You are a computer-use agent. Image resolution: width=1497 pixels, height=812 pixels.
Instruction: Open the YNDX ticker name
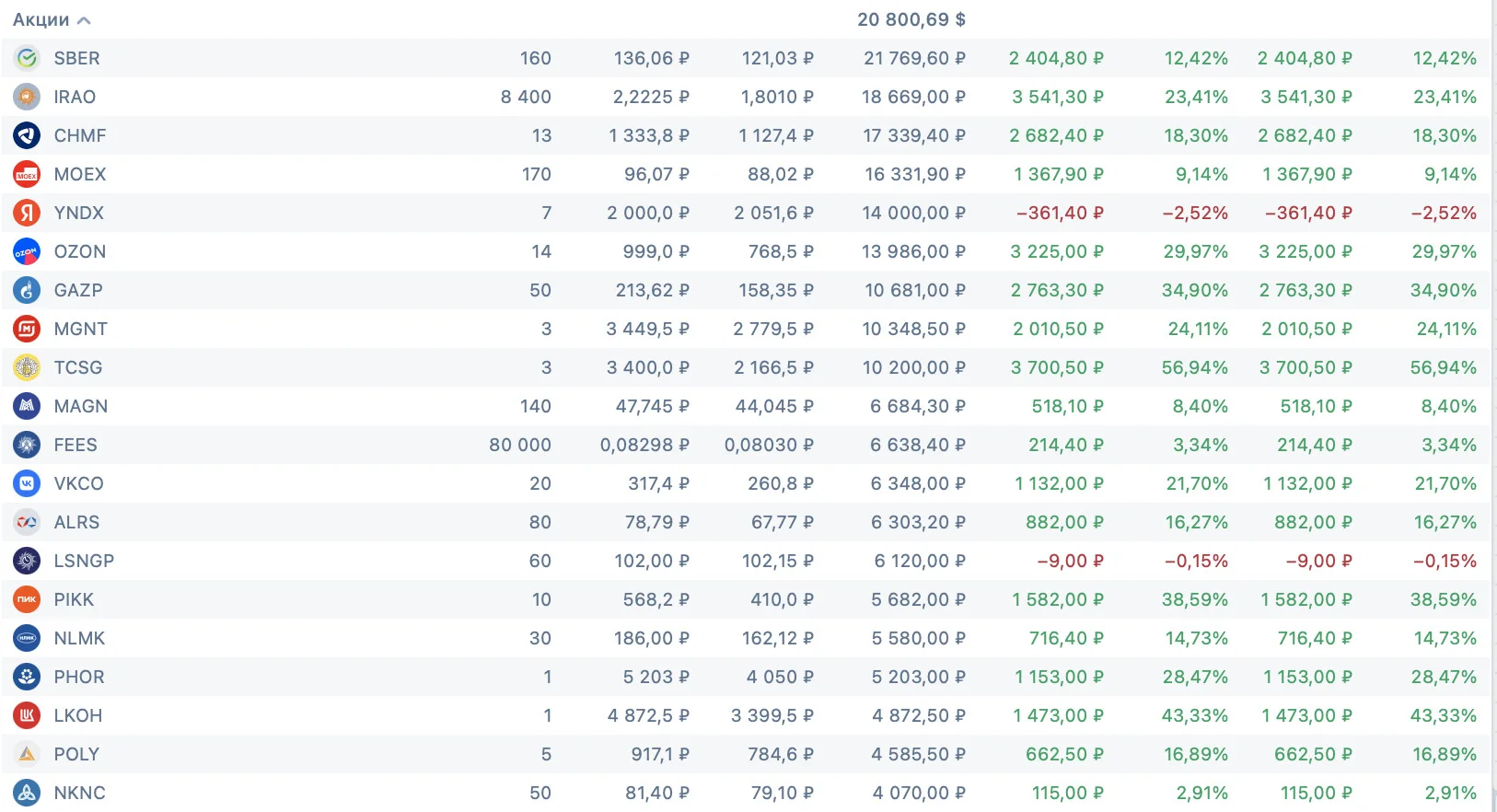tap(78, 213)
